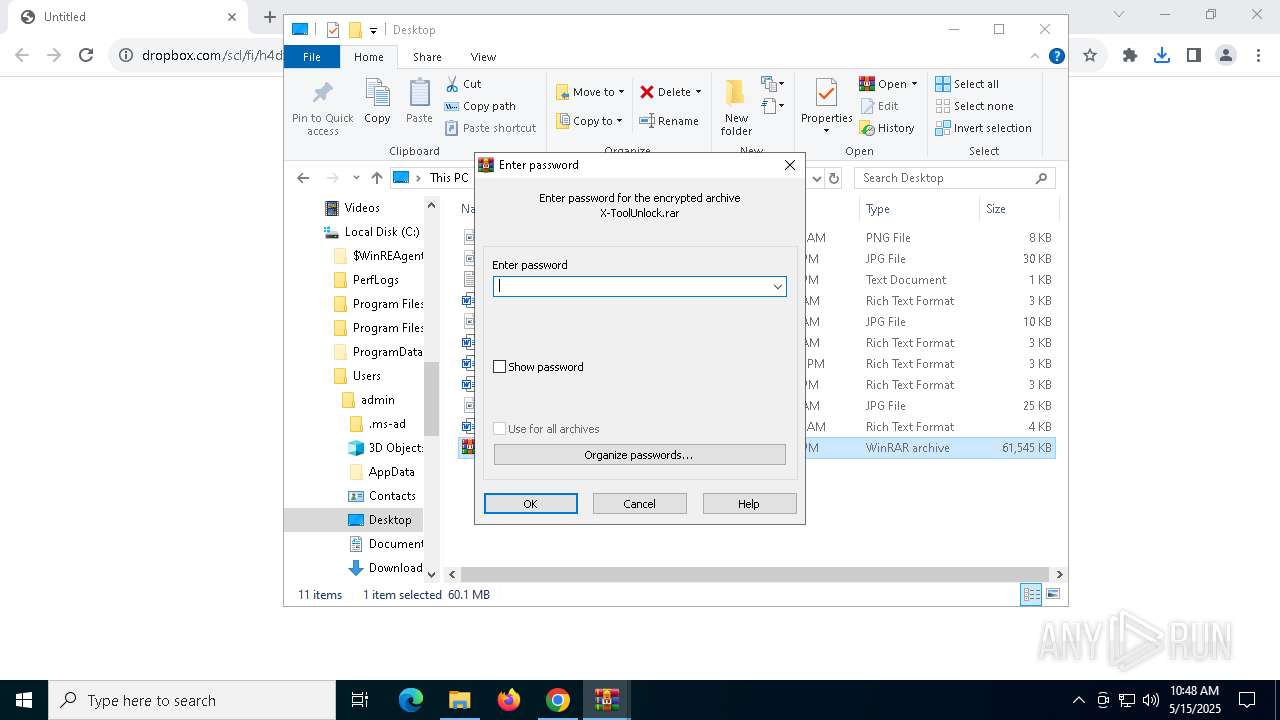Screen dimensions: 1280x720
Task: Choose Copy path in Clipboard group
Action: point(480,106)
